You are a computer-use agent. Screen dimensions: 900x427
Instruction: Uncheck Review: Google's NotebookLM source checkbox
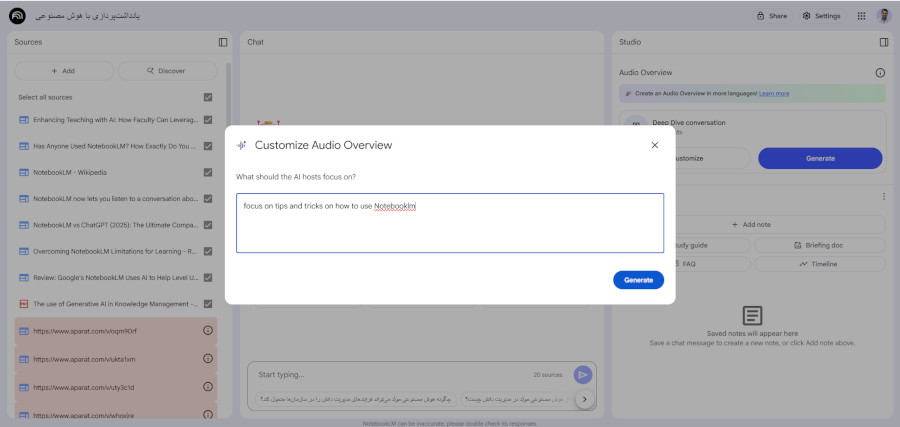[208, 278]
